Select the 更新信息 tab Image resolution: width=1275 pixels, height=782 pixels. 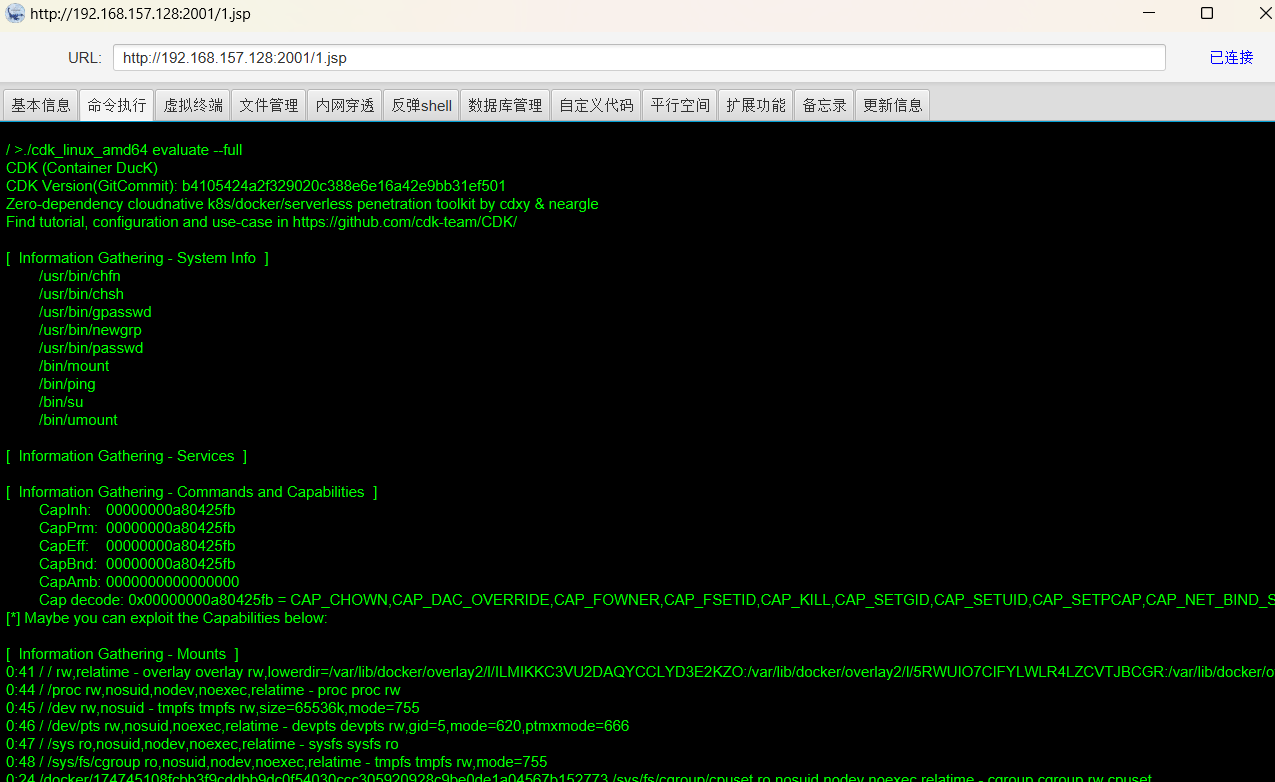893,105
